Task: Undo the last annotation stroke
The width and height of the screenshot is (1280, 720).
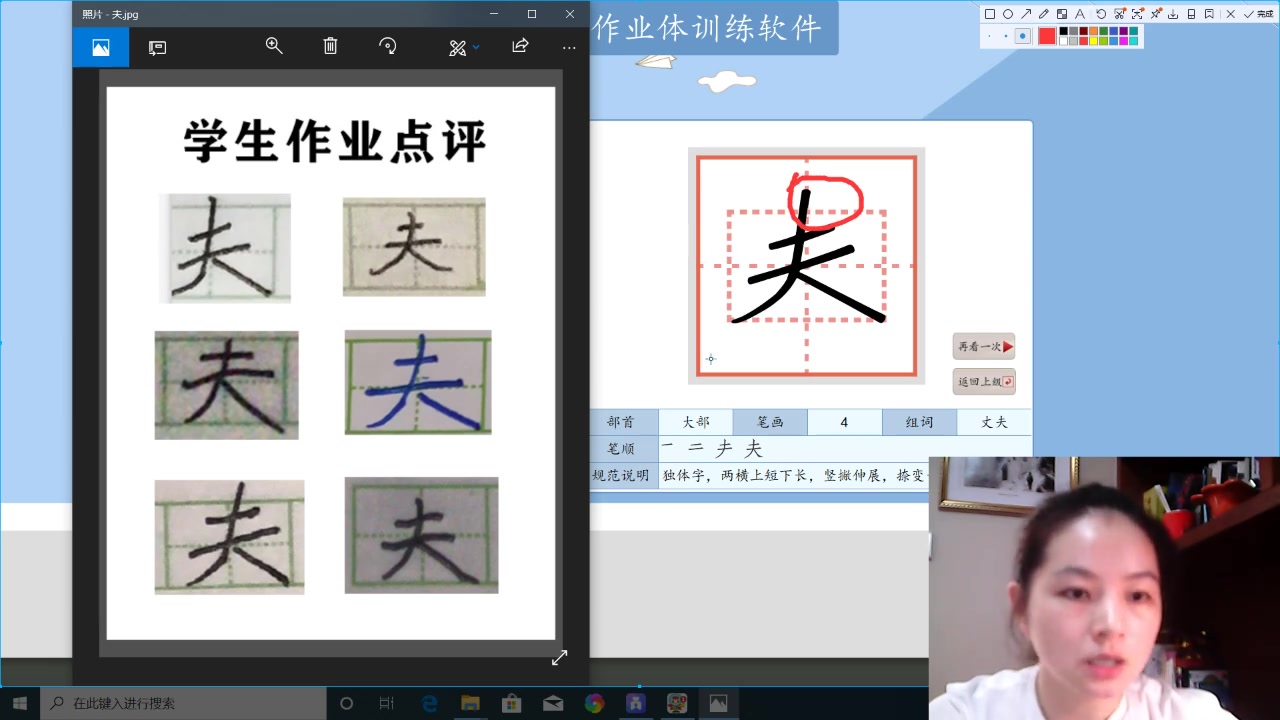Action: tap(1101, 14)
